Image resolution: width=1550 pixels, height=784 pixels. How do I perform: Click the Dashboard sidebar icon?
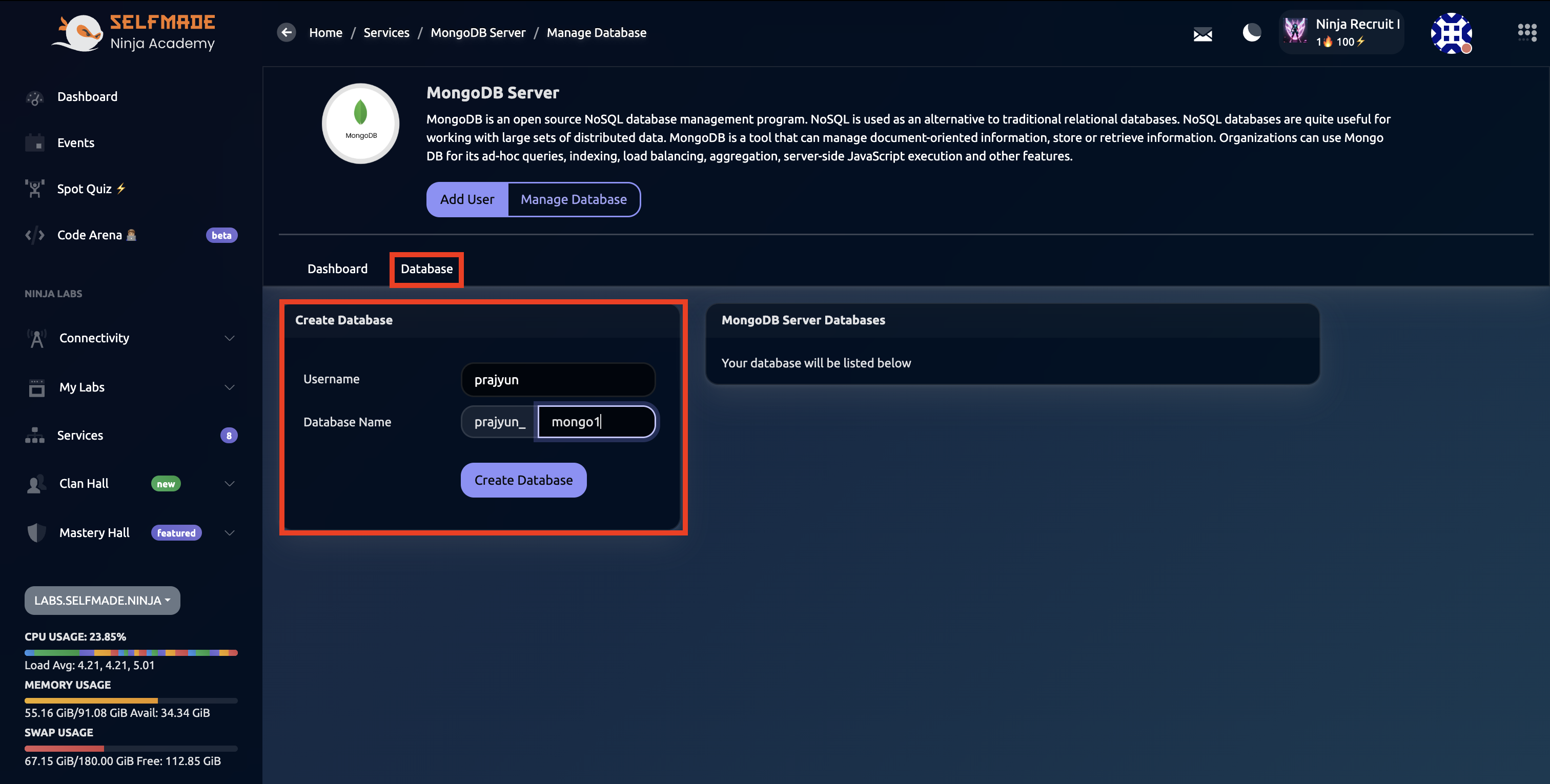click(35, 97)
